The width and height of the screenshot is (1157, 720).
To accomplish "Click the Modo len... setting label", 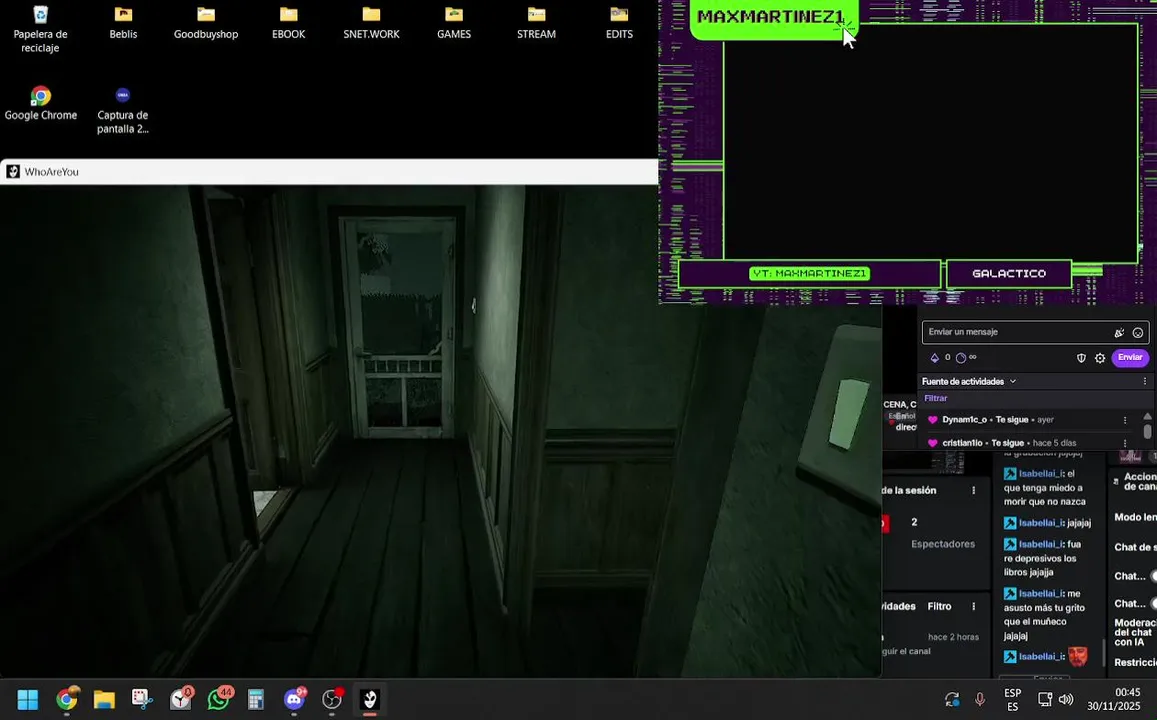I will click(x=1135, y=517).
